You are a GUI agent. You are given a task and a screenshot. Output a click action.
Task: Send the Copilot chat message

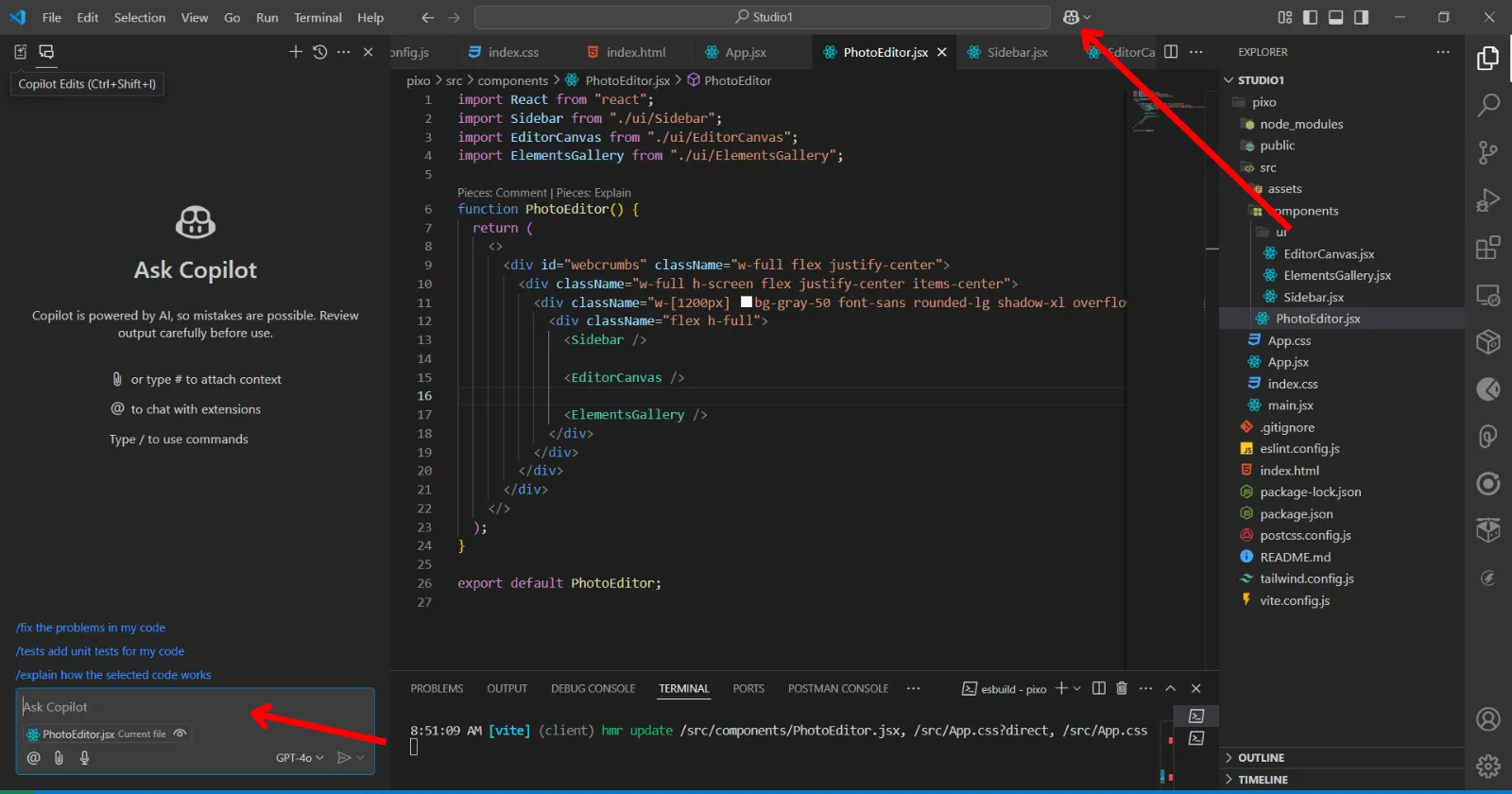(x=344, y=757)
